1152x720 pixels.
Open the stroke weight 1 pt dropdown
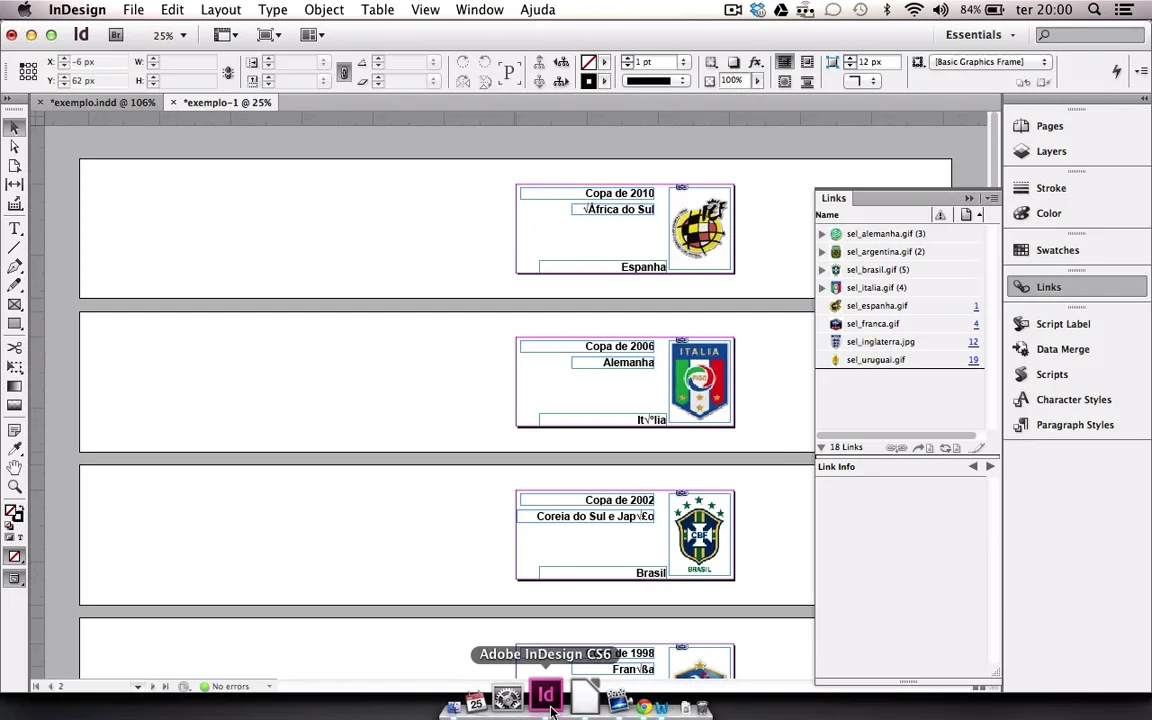coord(684,62)
